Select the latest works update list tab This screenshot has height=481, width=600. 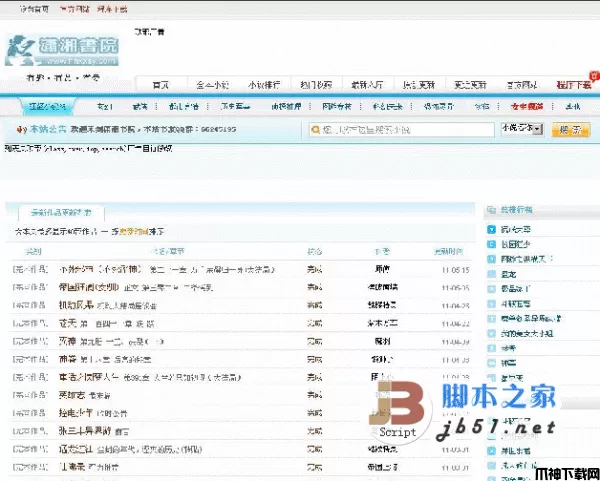coord(61,212)
